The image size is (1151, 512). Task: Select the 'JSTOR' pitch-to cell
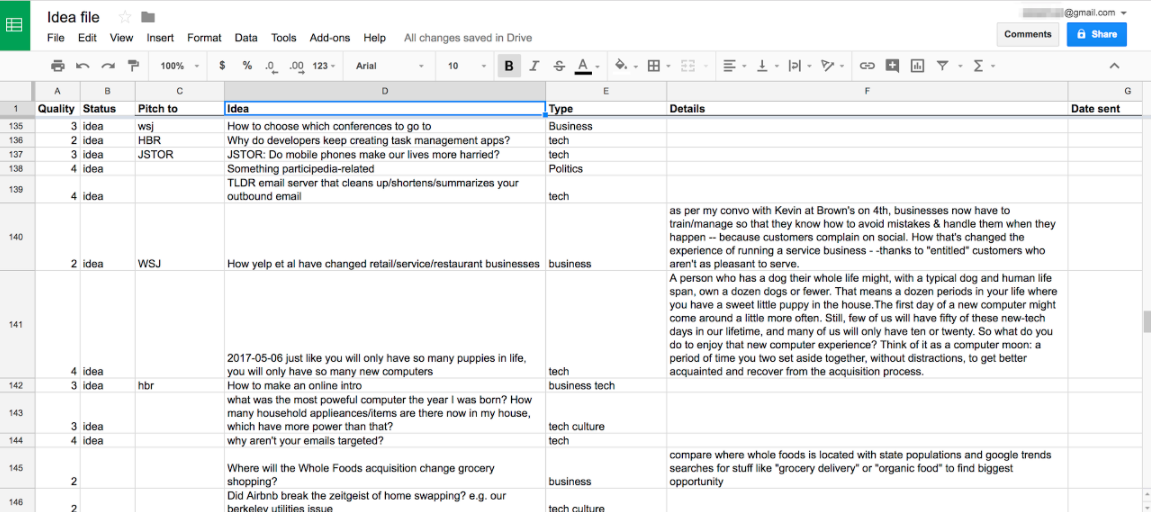coord(180,154)
